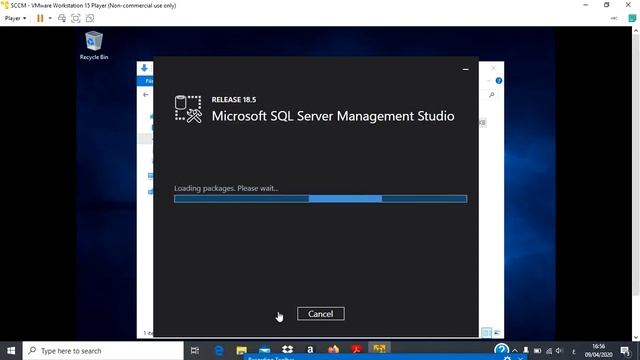Switch VMware to Unity mode
Image resolution: width=640 pixels, height=360 pixels.
[90, 18]
